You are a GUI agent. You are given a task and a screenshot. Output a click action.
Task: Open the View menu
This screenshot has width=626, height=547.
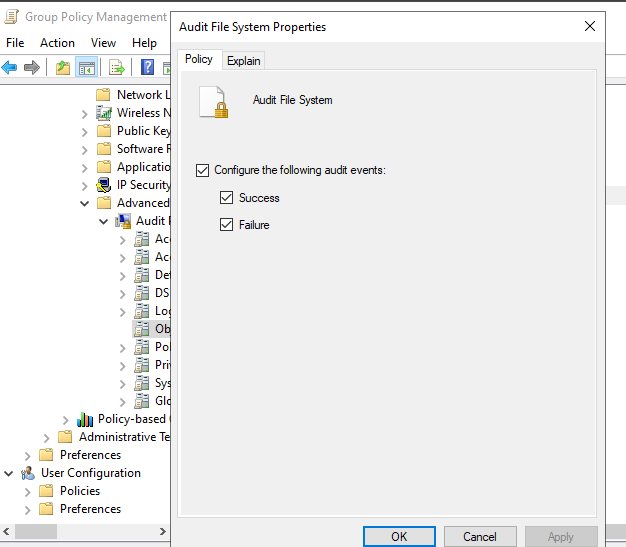(103, 43)
